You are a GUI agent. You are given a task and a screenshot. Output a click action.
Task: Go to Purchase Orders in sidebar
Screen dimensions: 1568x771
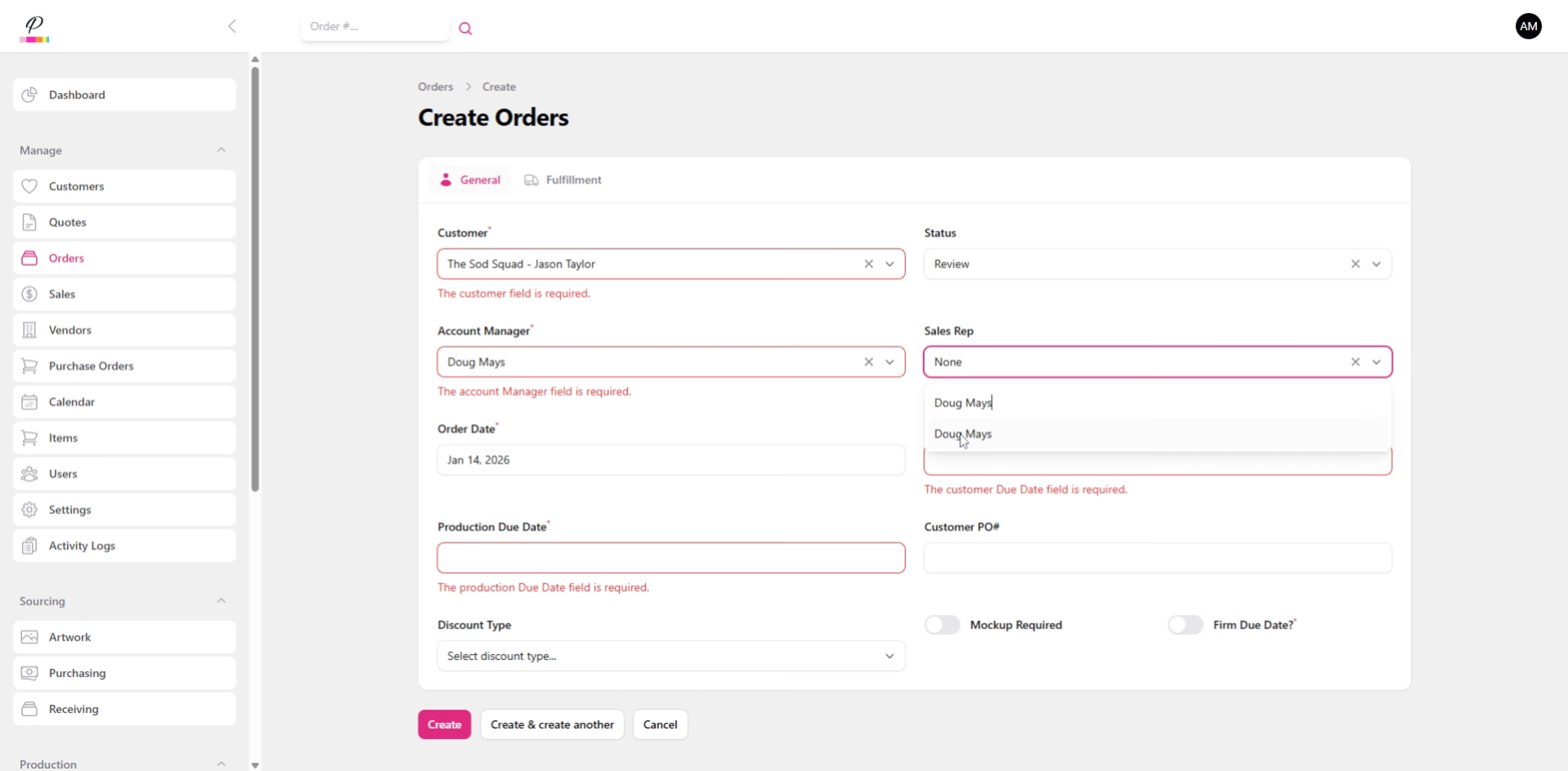pos(124,366)
